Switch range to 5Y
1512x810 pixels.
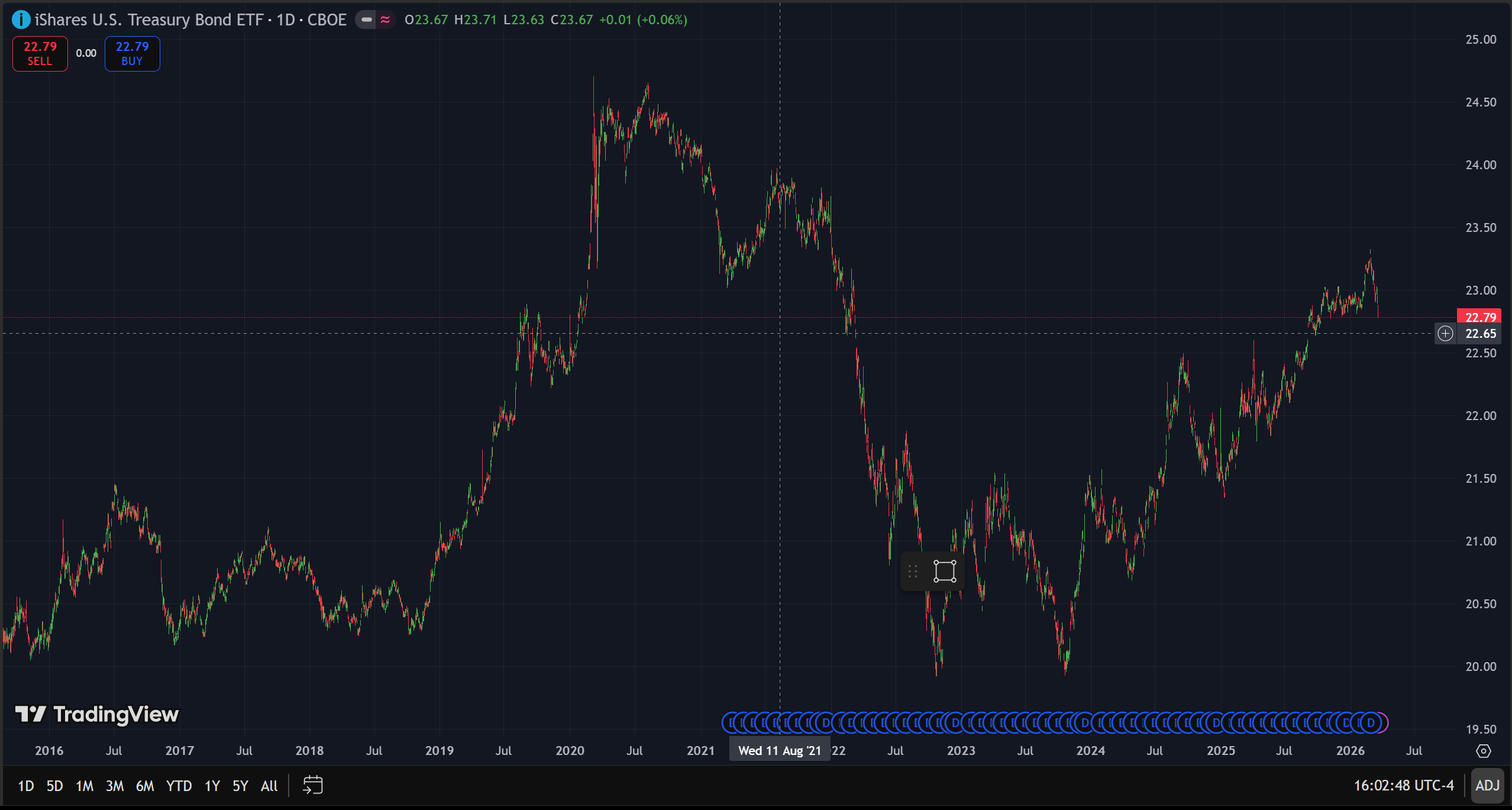click(x=240, y=786)
